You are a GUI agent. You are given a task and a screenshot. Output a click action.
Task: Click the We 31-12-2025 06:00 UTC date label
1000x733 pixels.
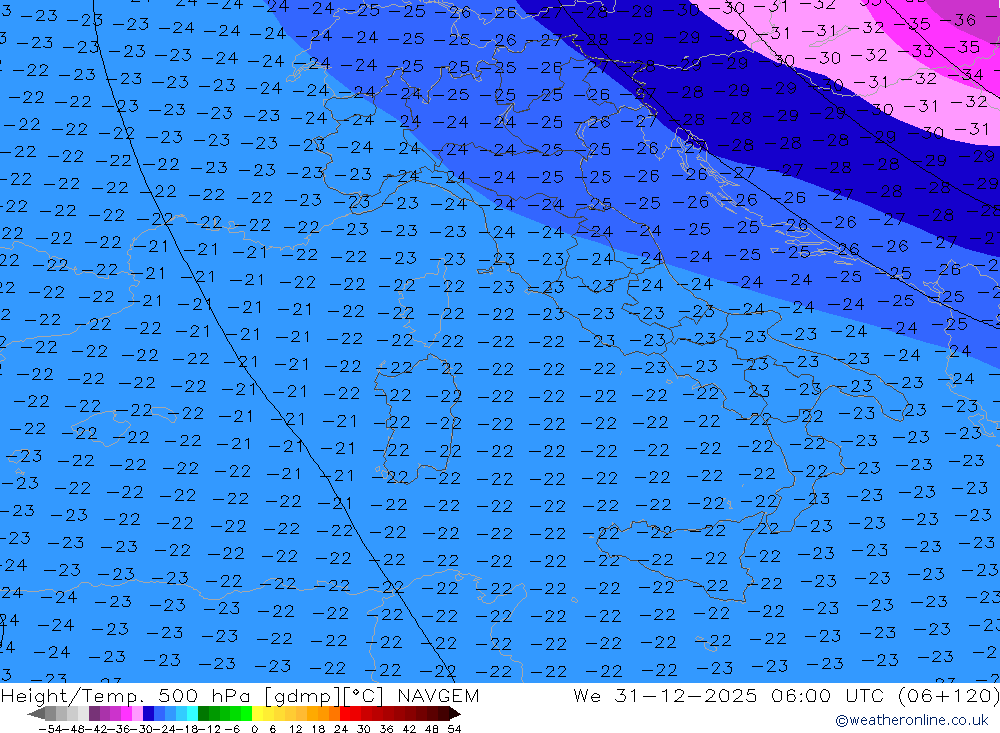pyautogui.click(x=729, y=696)
